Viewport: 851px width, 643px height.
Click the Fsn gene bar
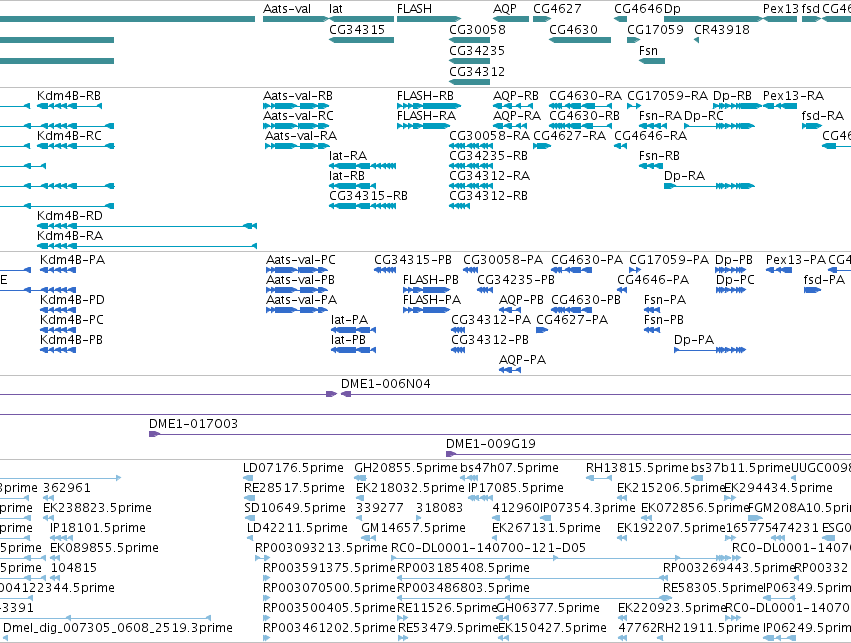(652, 61)
